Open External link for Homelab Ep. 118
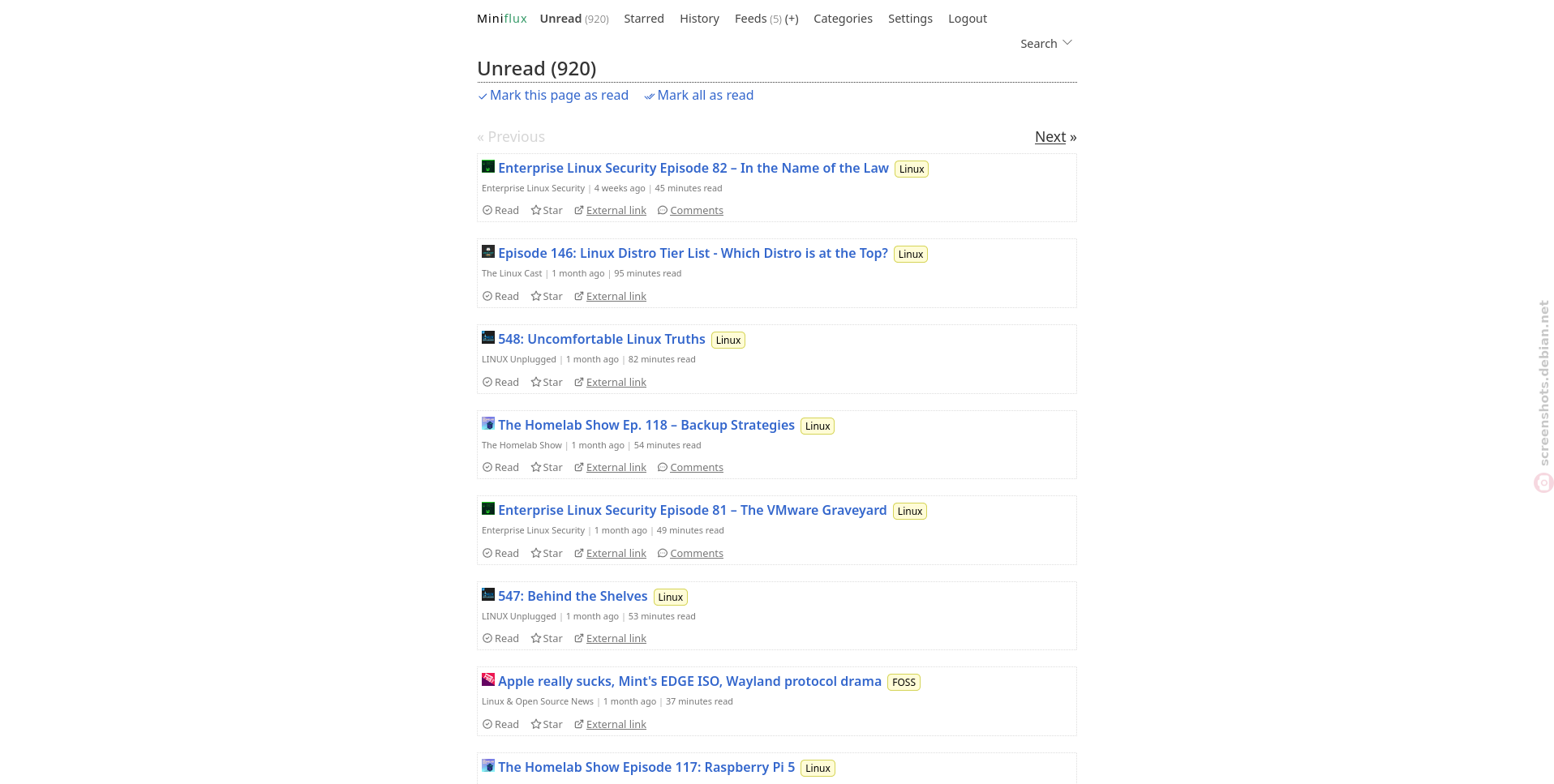 click(611, 468)
